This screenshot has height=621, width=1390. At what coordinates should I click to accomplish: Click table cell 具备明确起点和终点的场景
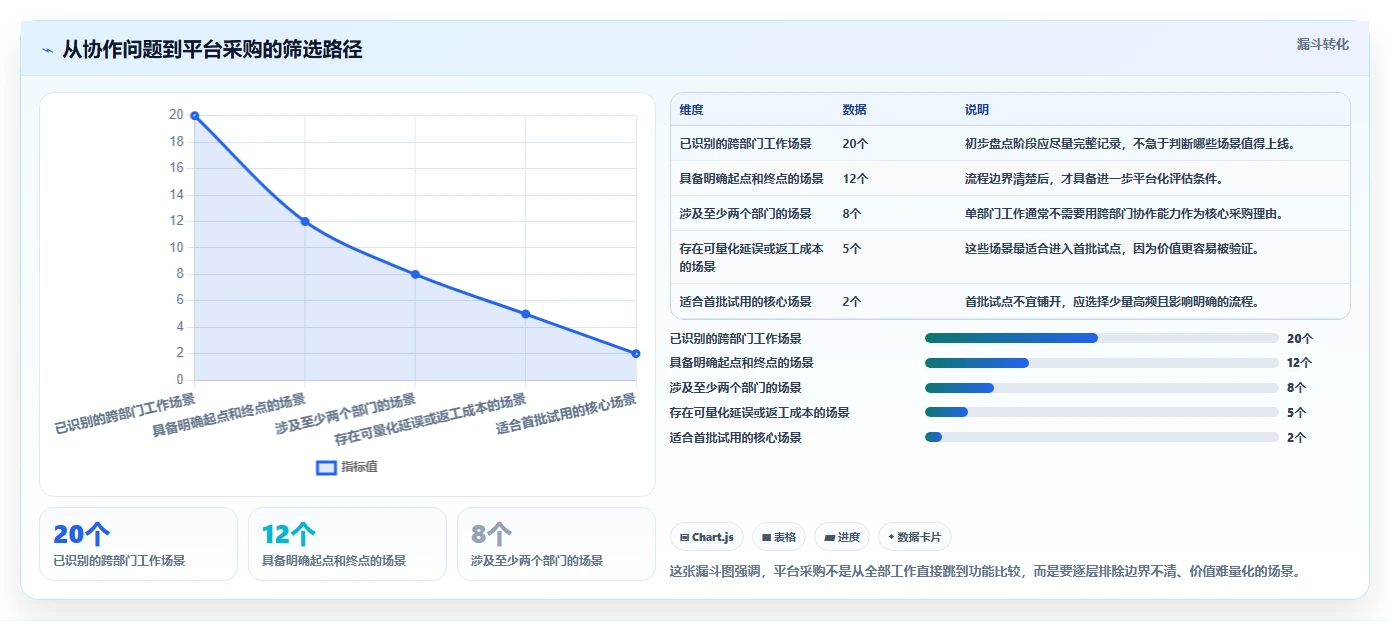751,178
